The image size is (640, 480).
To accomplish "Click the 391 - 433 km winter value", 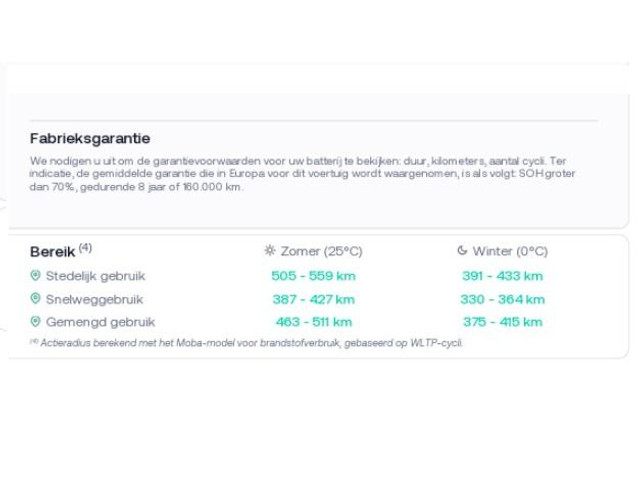I will [503, 276].
